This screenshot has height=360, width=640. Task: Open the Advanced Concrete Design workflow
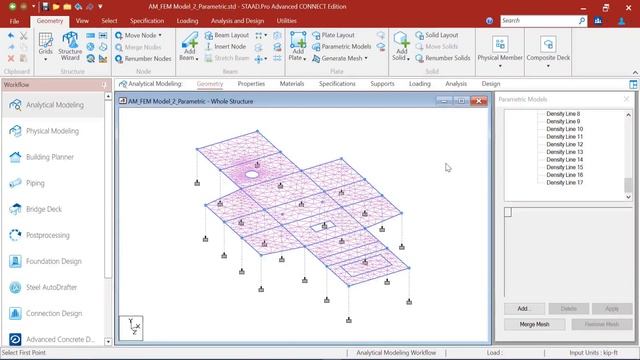(x=53, y=339)
